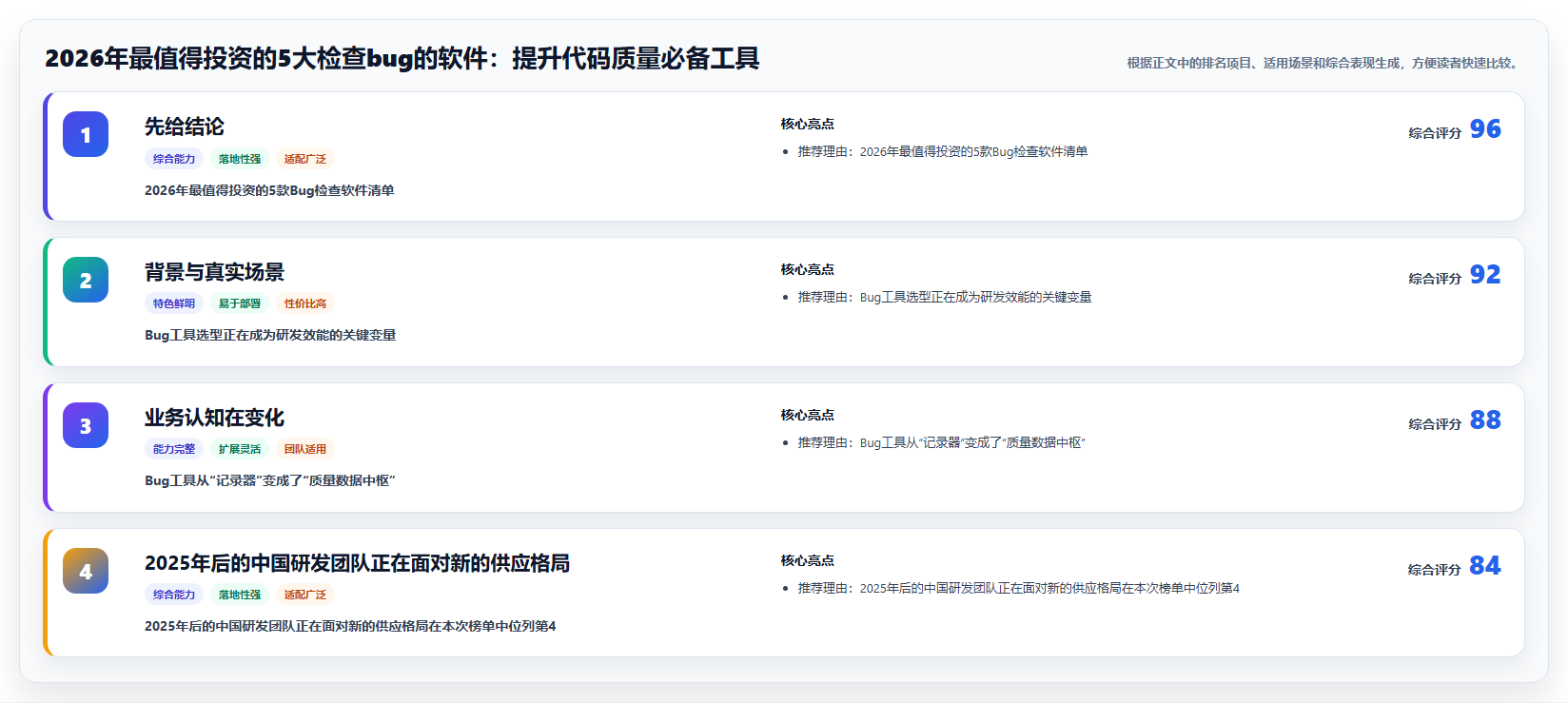Click the score 96
This screenshot has width=1568, height=703.
click(x=1485, y=128)
